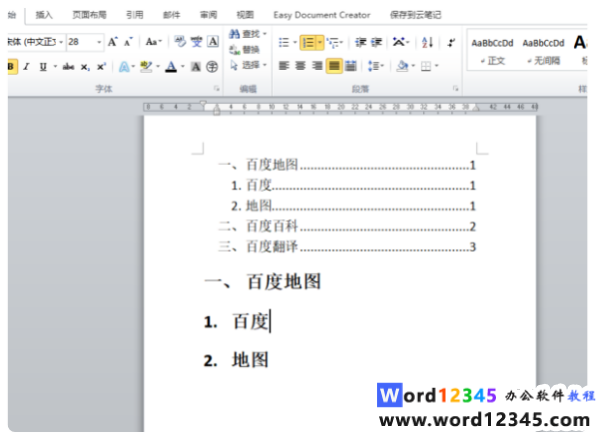
Task: Click the Phonetic Guide 变 icon
Action: point(197,42)
